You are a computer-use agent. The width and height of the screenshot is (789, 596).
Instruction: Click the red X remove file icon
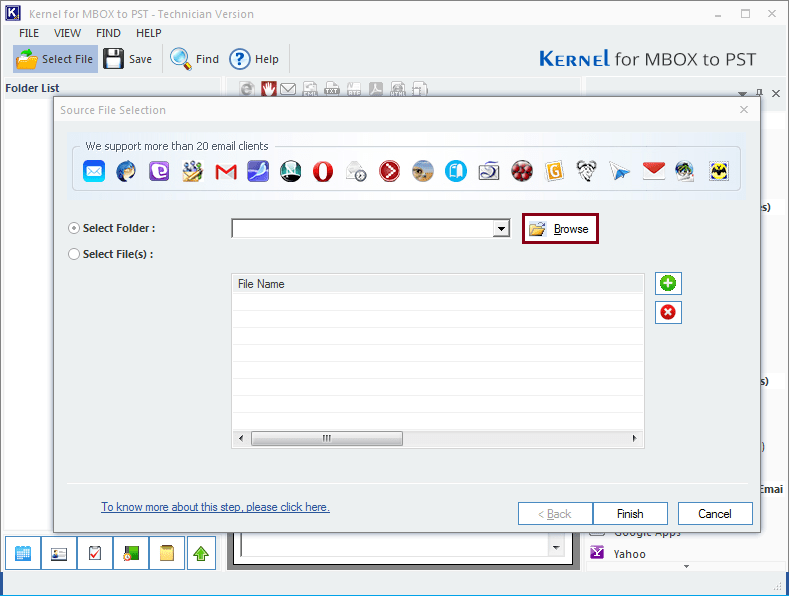point(668,313)
